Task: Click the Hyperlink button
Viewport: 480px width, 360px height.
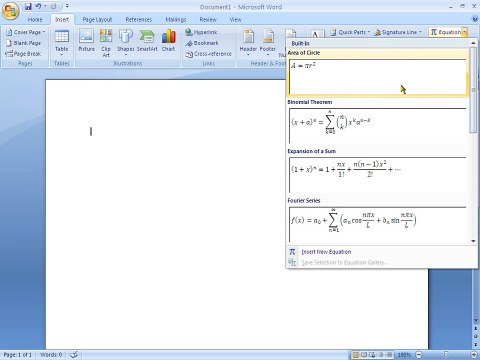Action: (201, 32)
